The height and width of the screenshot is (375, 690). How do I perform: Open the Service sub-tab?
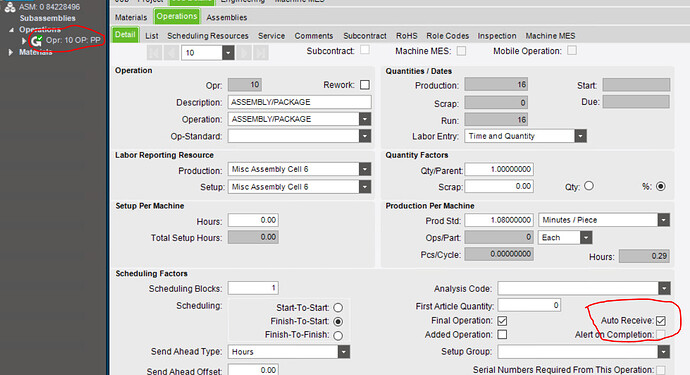coord(272,36)
